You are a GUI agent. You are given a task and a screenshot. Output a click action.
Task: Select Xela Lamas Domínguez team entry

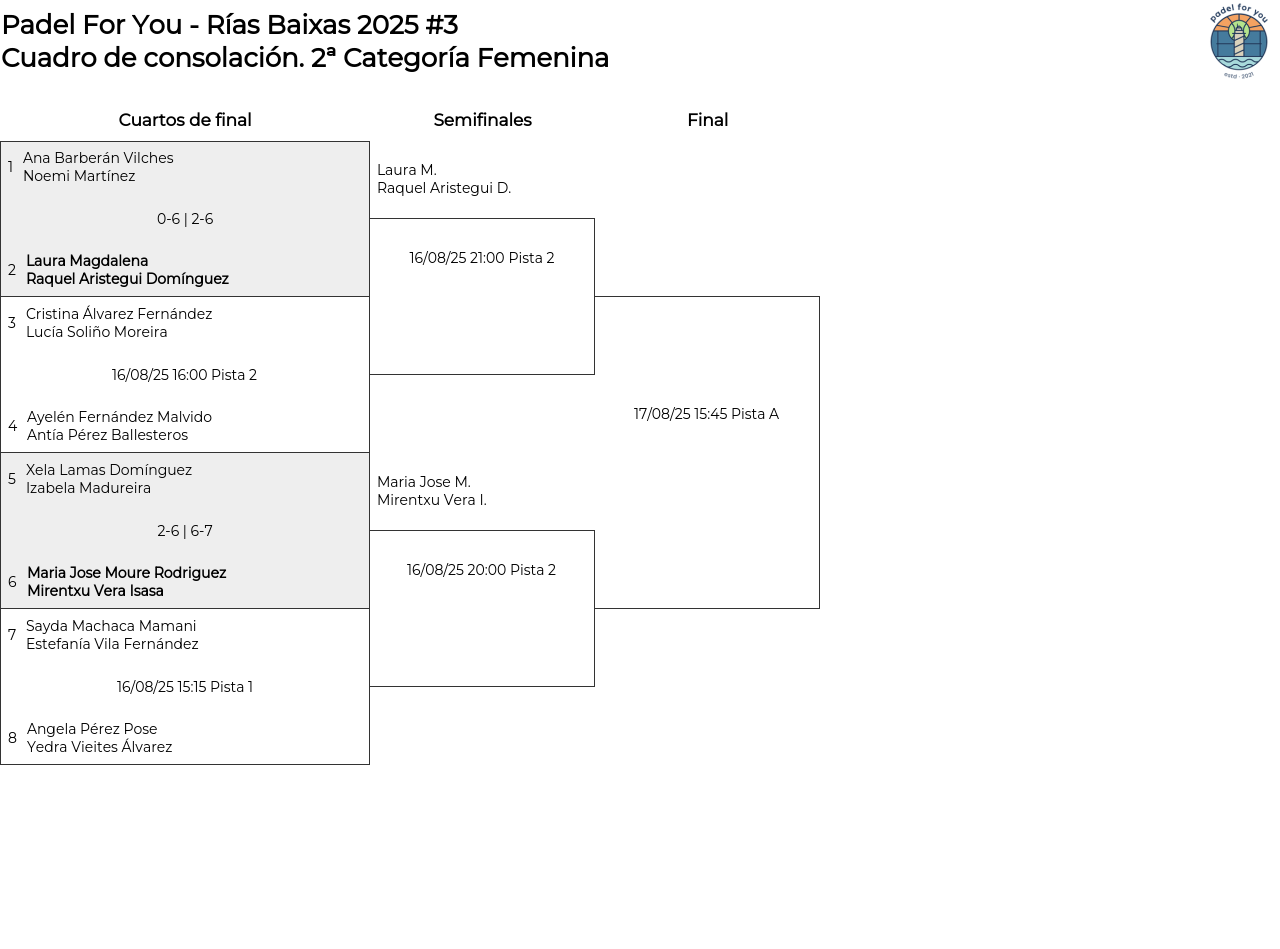click(x=109, y=479)
